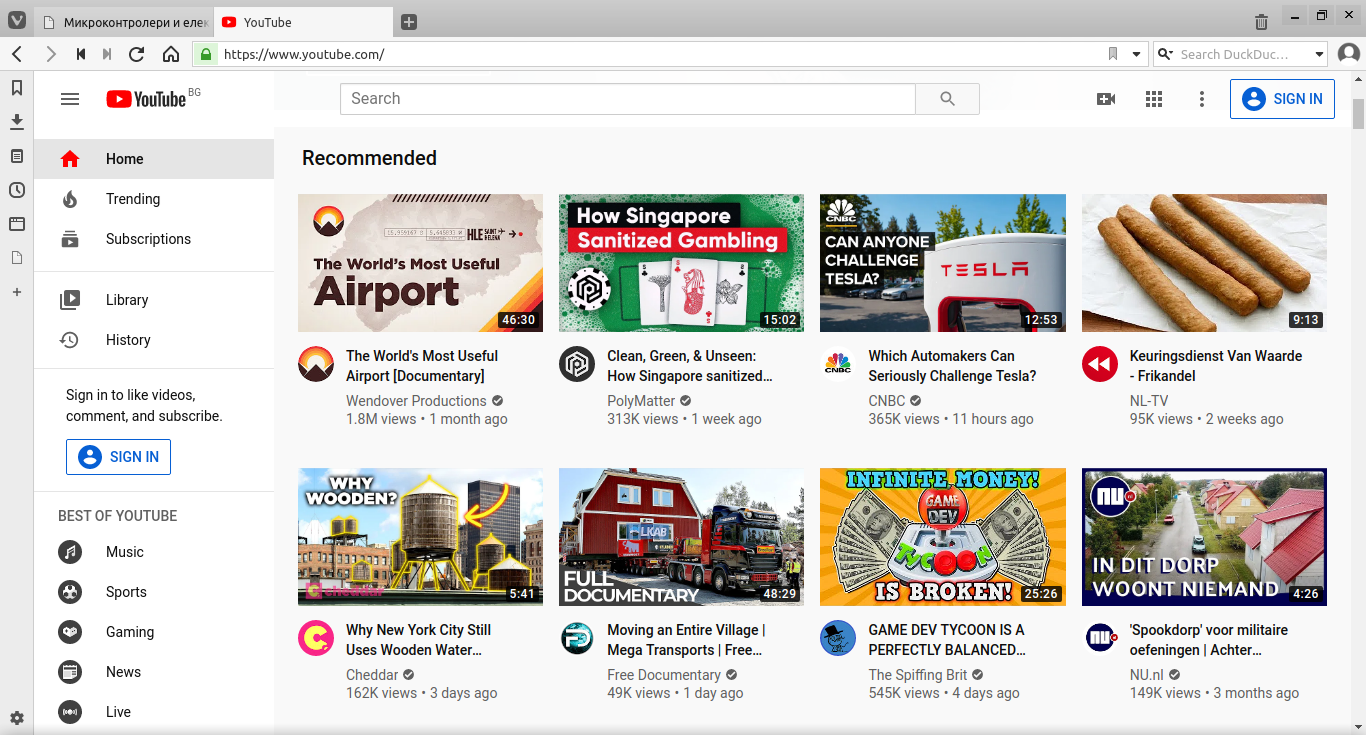Reload the current page
The width and height of the screenshot is (1366, 735).
click(137, 54)
